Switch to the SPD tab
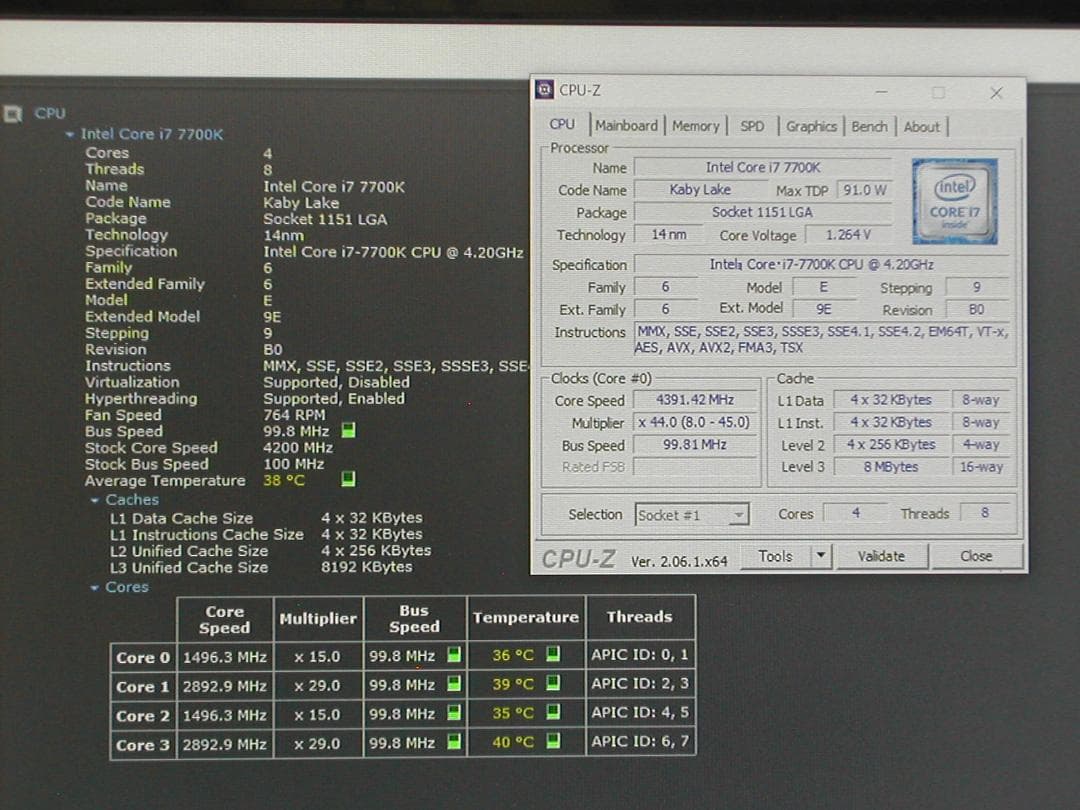 pos(752,125)
